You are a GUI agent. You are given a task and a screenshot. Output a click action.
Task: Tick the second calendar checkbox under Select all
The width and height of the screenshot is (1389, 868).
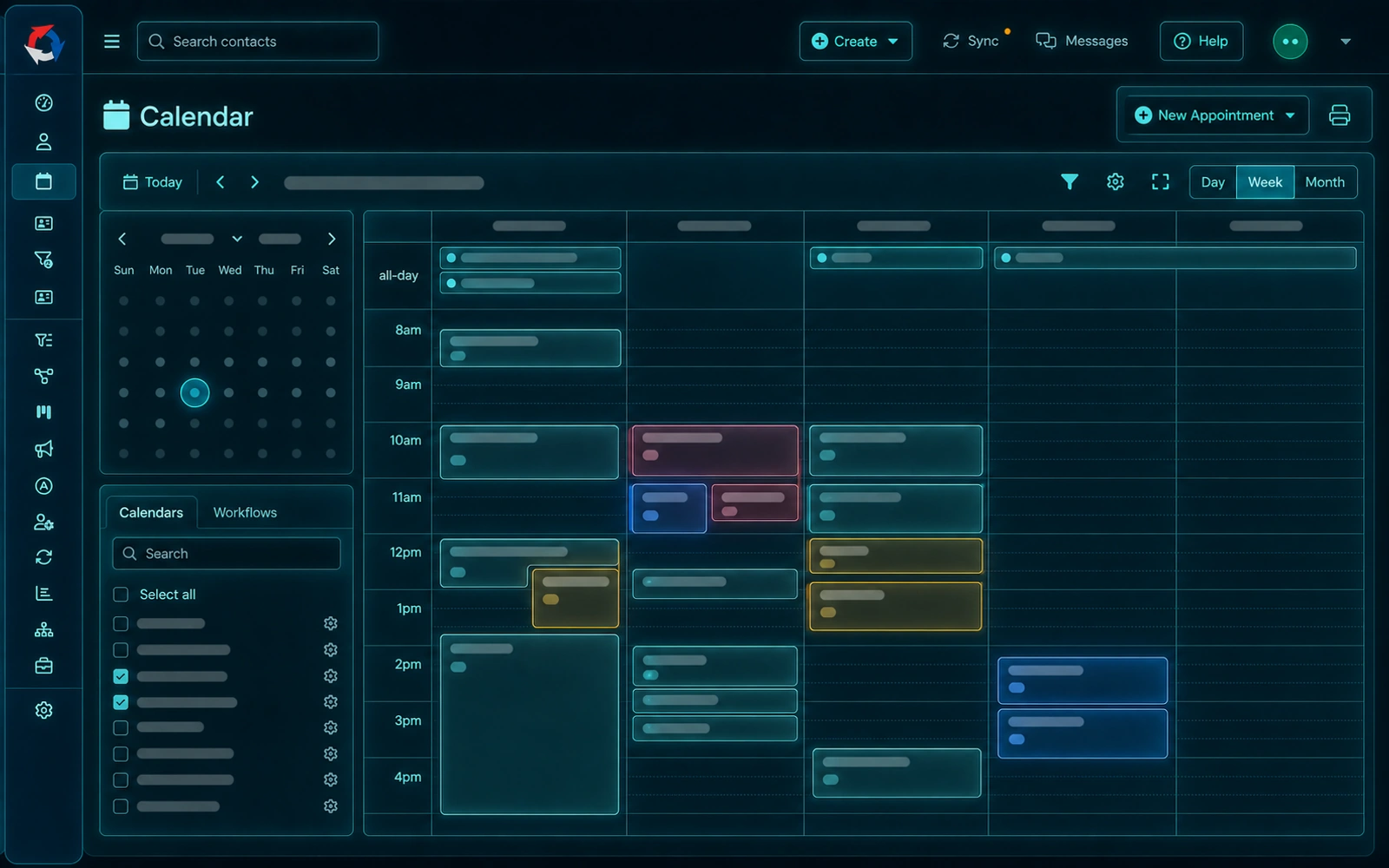(121, 650)
